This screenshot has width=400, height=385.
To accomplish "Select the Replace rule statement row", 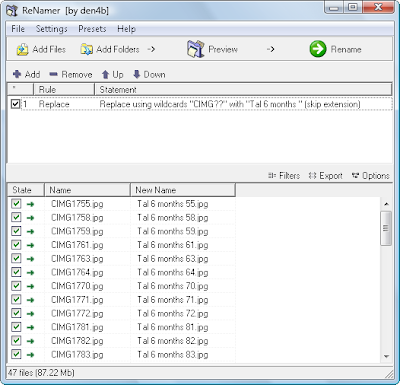I will pyautogui.click(x=200, y=104).
